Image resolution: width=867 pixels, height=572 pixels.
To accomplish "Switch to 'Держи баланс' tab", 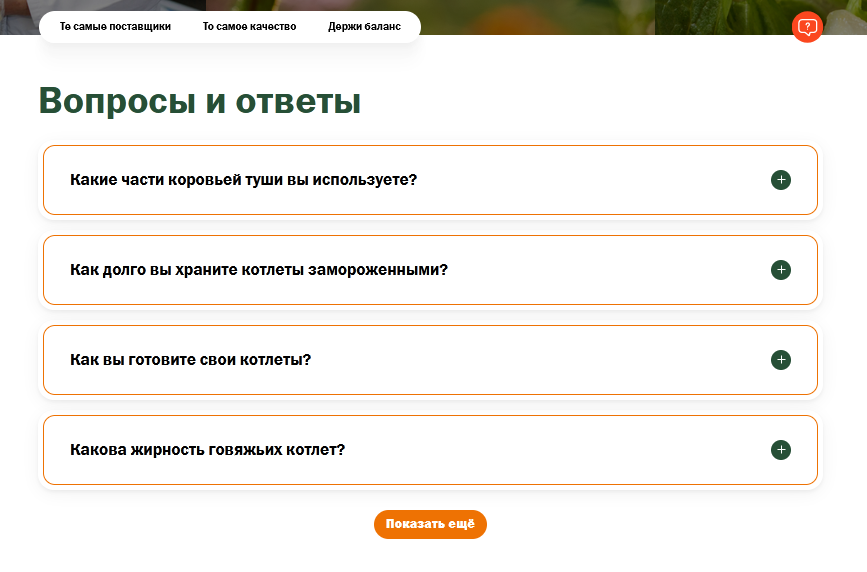I will (x=364, y=27).
